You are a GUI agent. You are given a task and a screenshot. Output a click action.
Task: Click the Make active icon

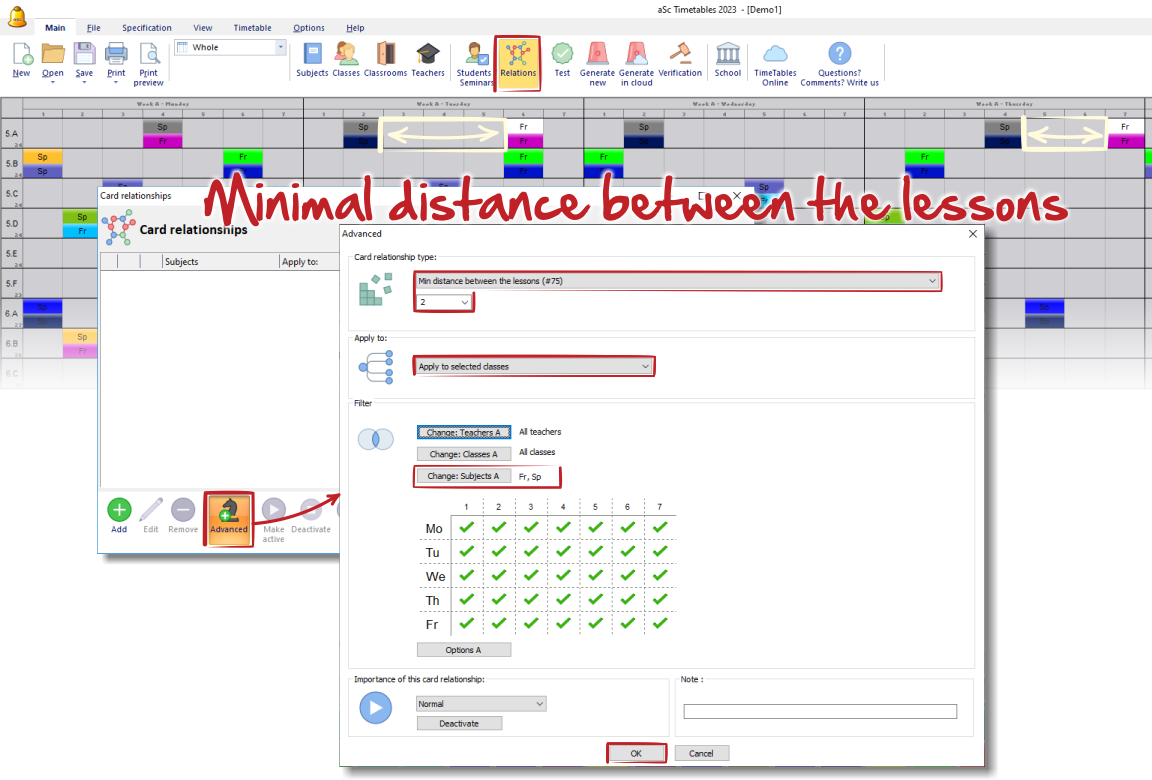point(273,510)
